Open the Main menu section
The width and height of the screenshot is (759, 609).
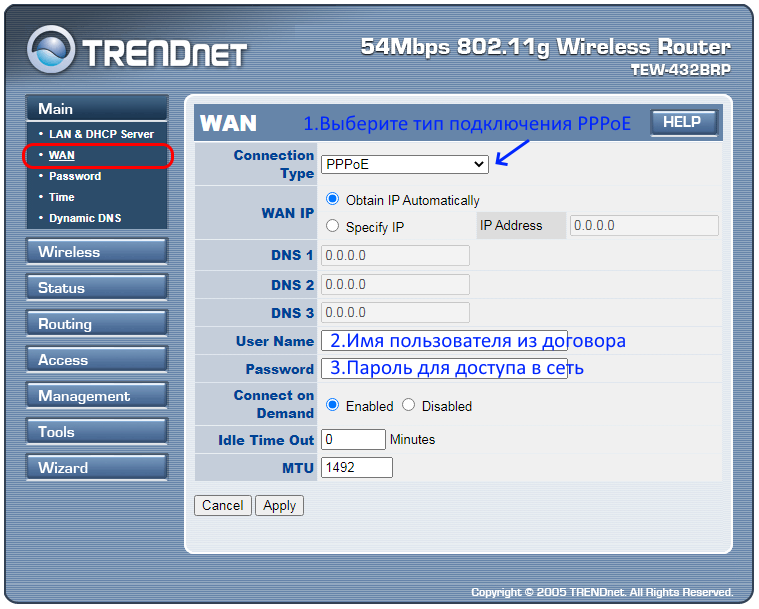(97, 108)
